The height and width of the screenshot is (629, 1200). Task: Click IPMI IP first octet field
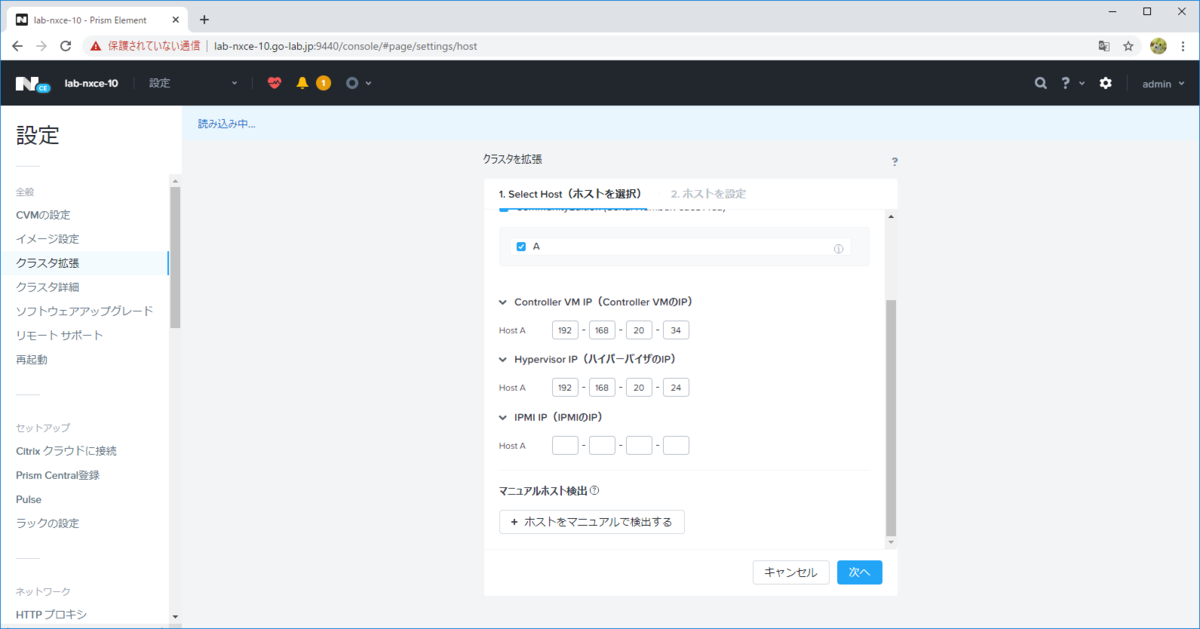click(x=565, y=445)
